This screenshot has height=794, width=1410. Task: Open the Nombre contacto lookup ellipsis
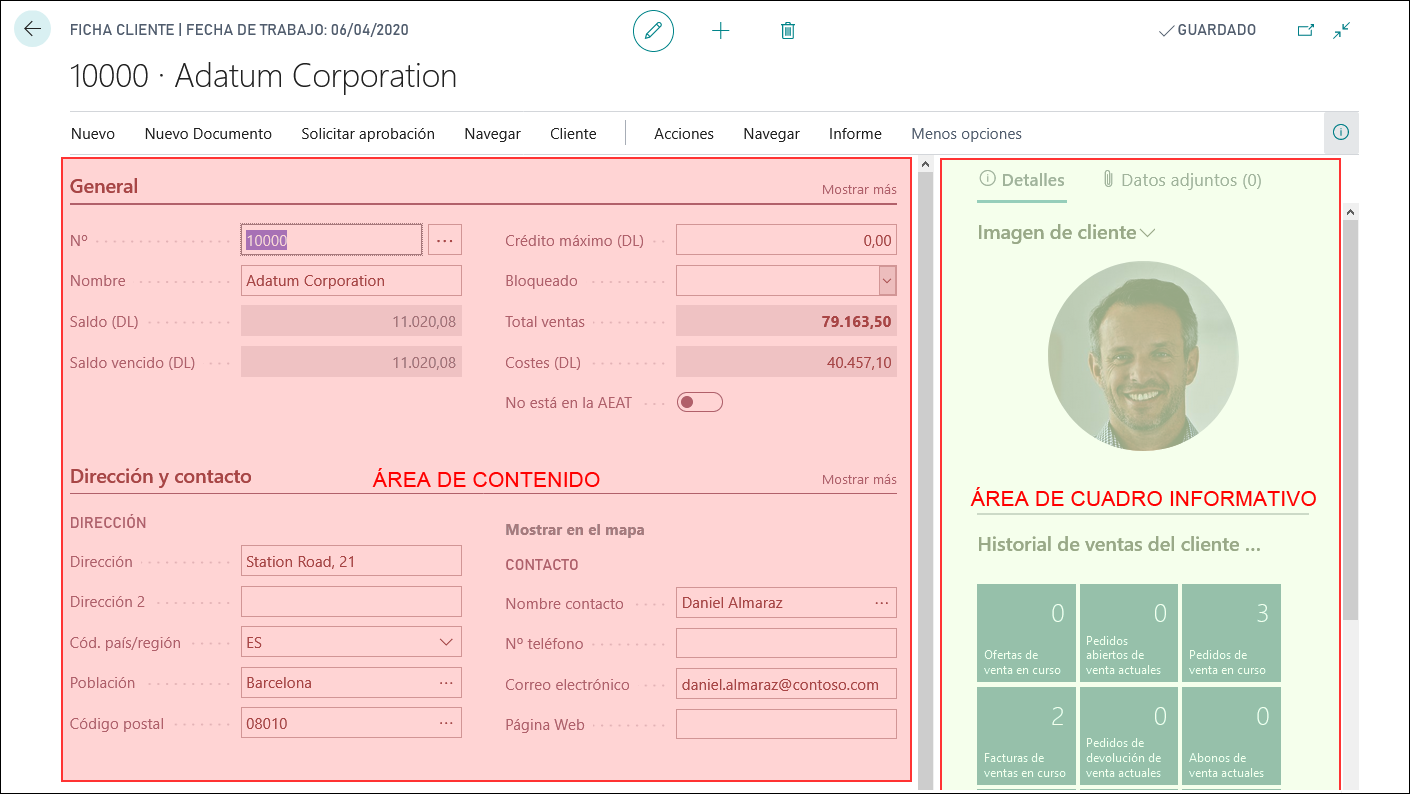[881, 603]
